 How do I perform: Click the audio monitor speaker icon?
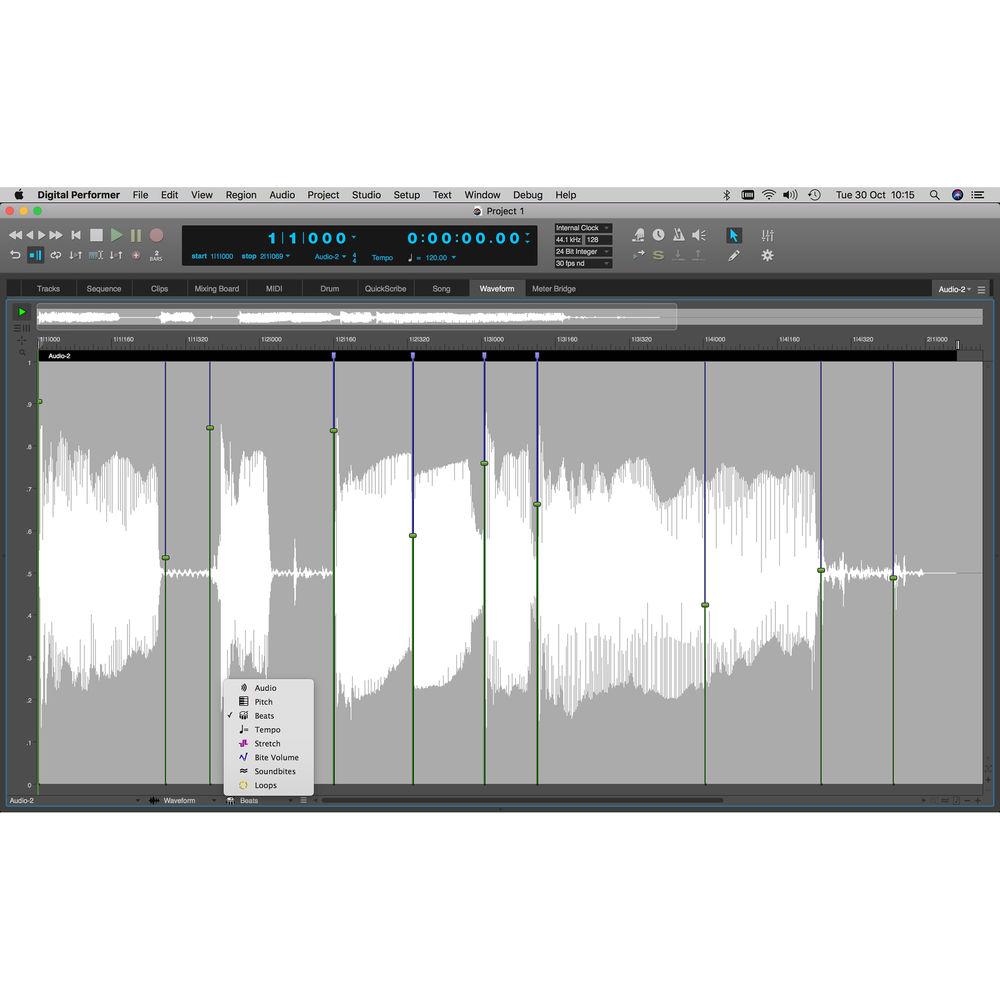click(x=698, y=236)
